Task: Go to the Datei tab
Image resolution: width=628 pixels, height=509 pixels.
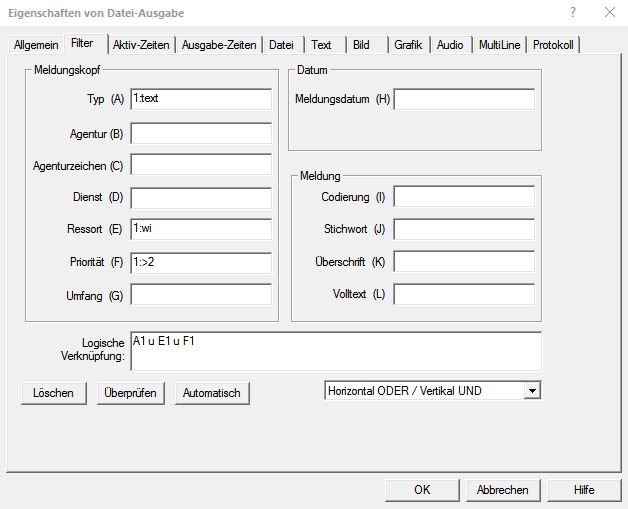Action: click(x=282, y=45)
